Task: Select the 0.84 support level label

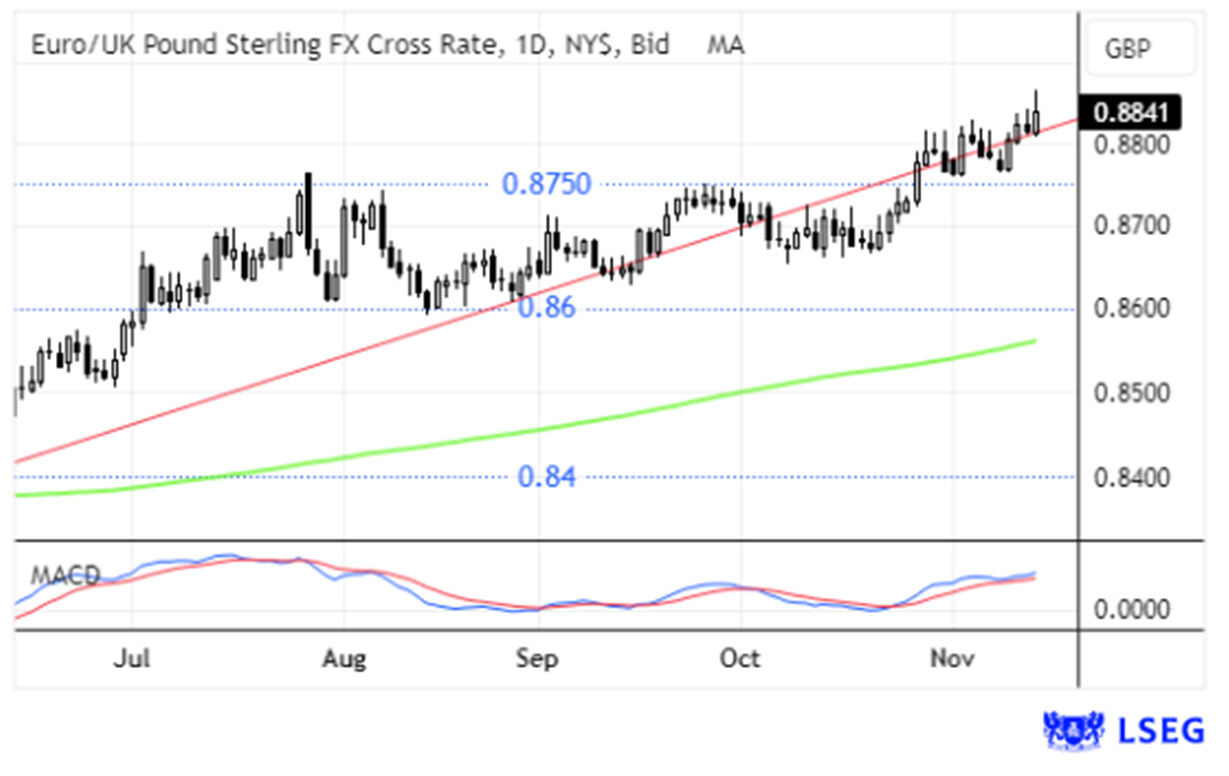Action: click(x=546, y=477)
